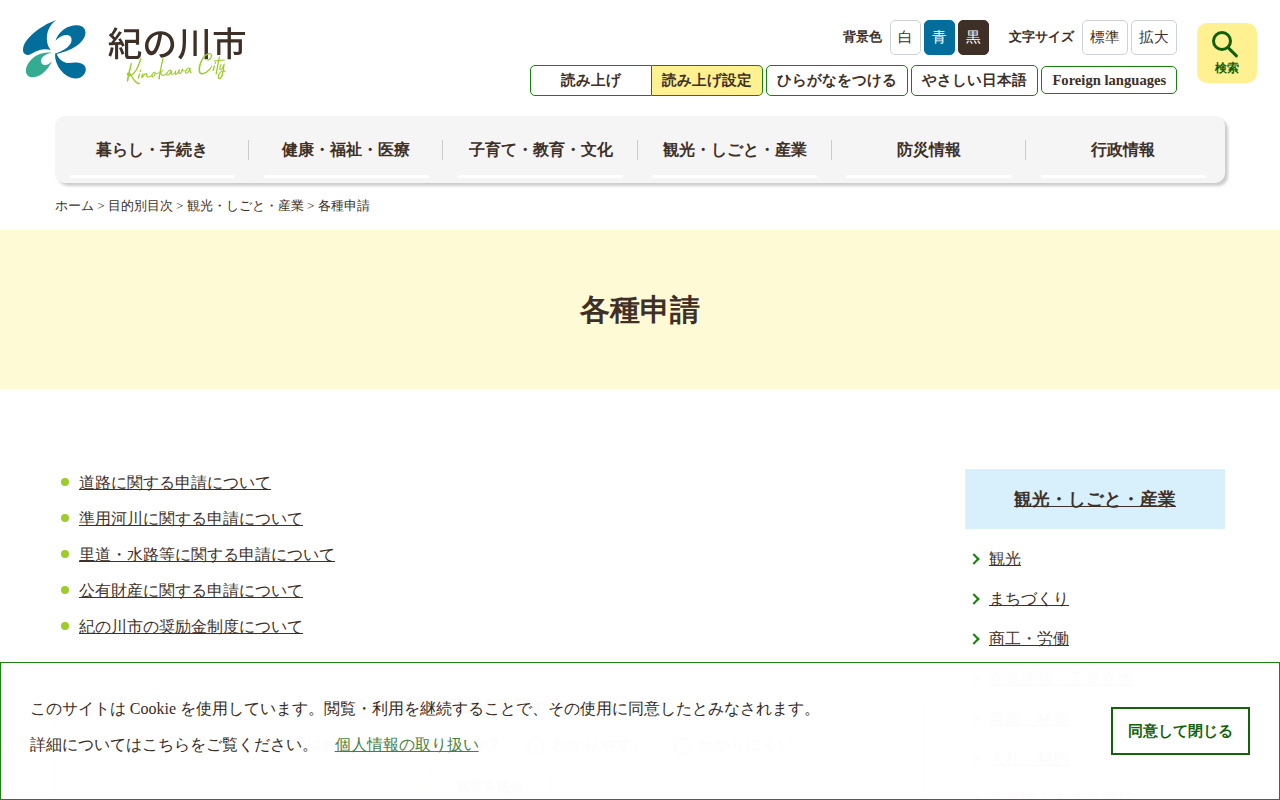The image size is (1280, 800).
Task: Go to 目的別目次 in breadcrumb
Action: (x=140, y=206)
